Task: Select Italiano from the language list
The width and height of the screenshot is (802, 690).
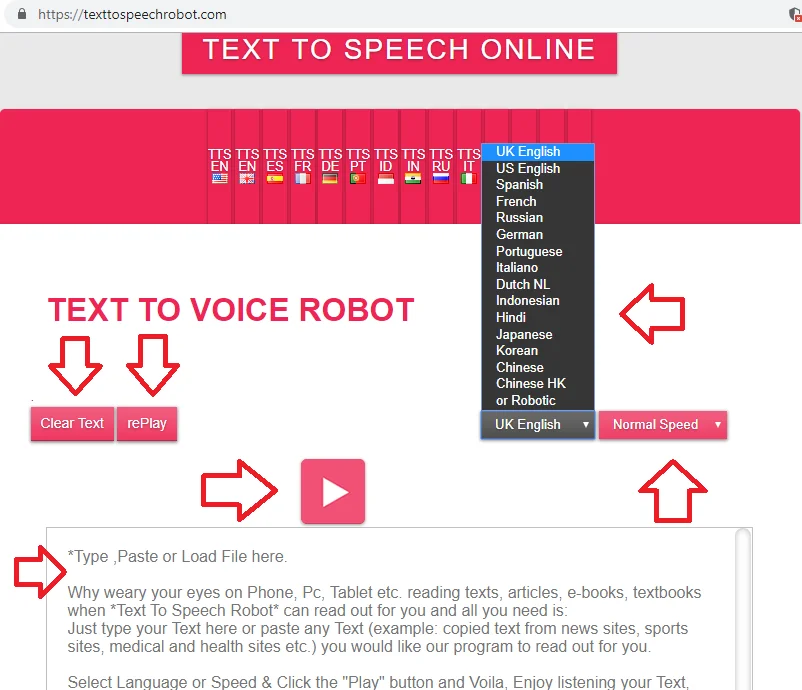Action: pos(538,268)
